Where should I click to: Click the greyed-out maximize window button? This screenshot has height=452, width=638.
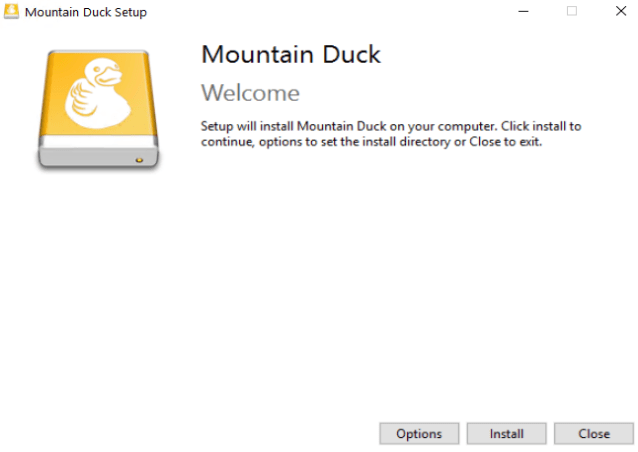click(572, 12)
